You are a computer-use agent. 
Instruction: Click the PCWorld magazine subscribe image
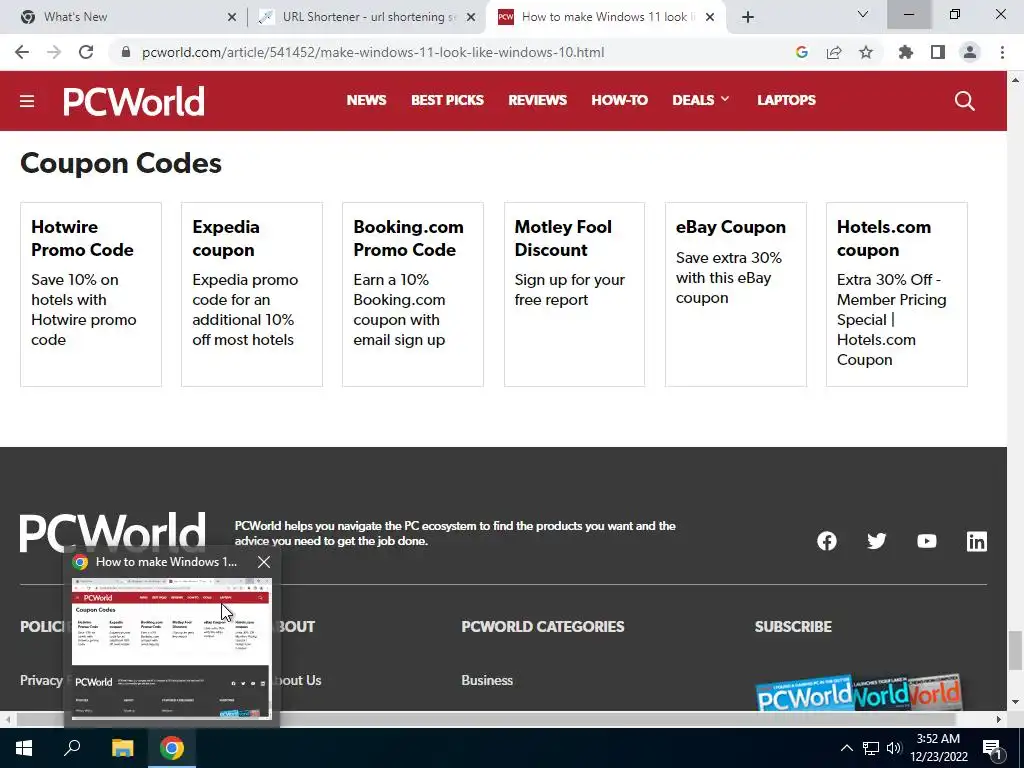coord(858,693)
